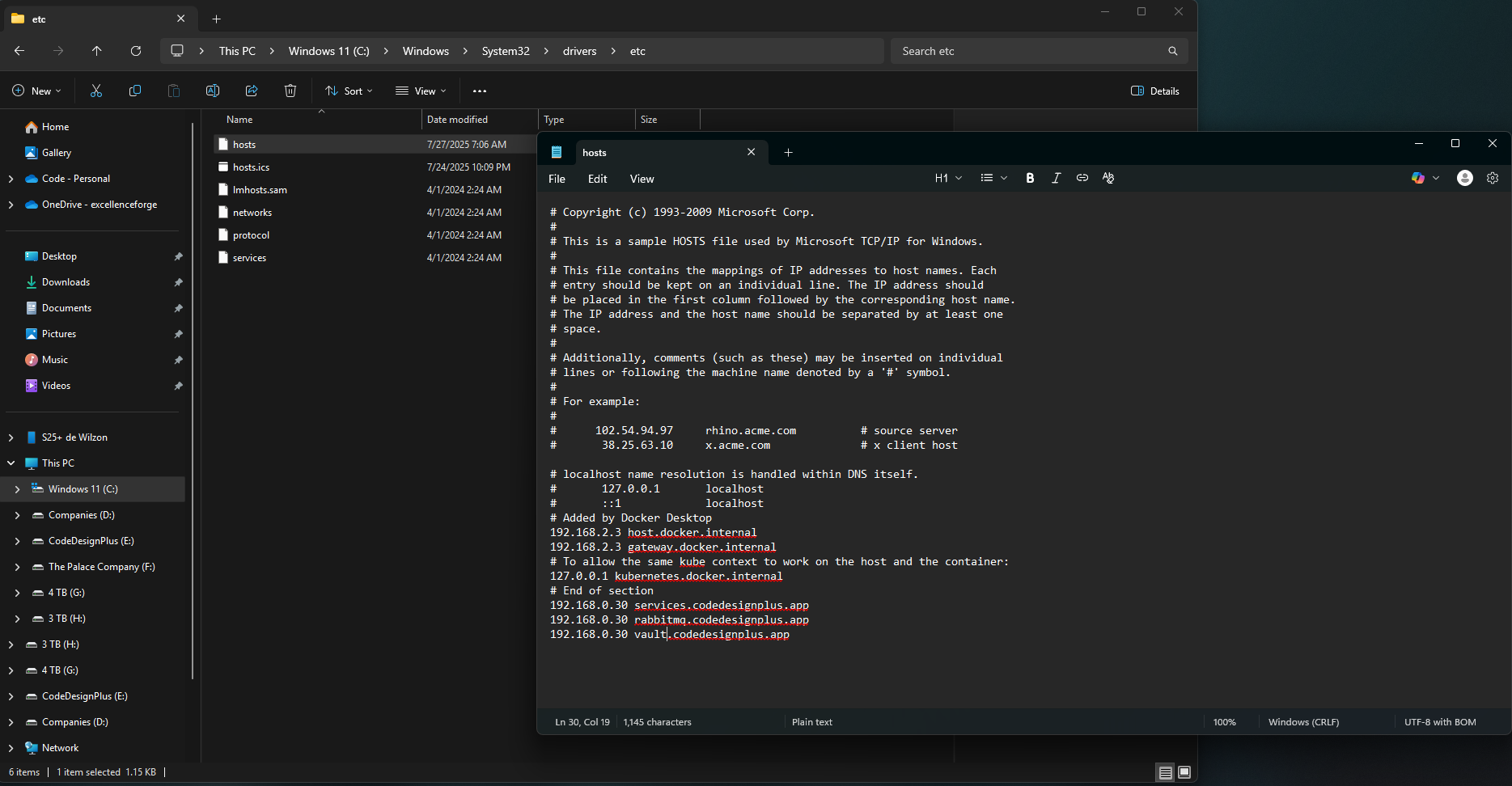This screenshot has height=786, width=1512.
Task: Open the account profile icon in Notepad
Action: click(1465, 178)
